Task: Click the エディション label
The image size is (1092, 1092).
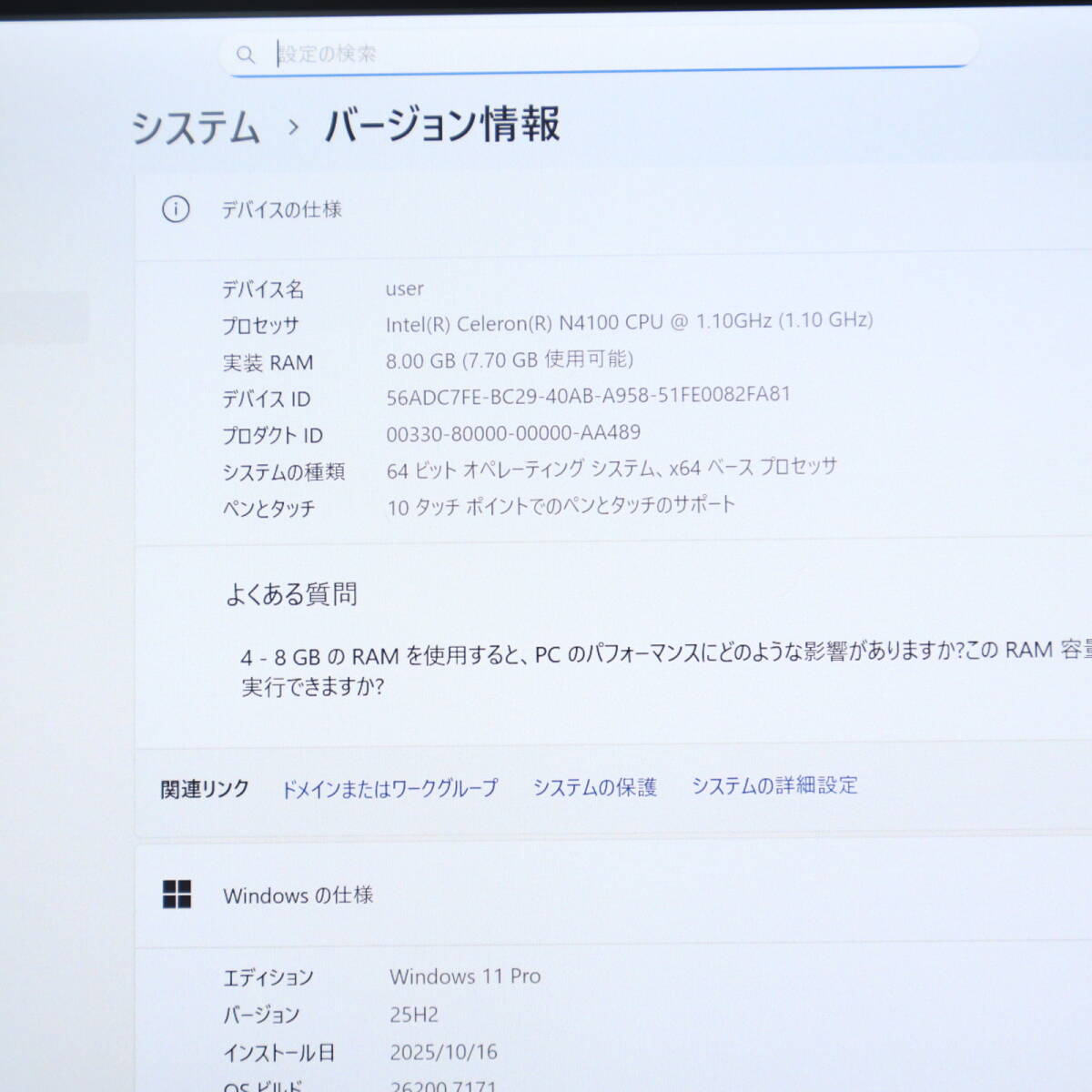Action: point(268,977)
